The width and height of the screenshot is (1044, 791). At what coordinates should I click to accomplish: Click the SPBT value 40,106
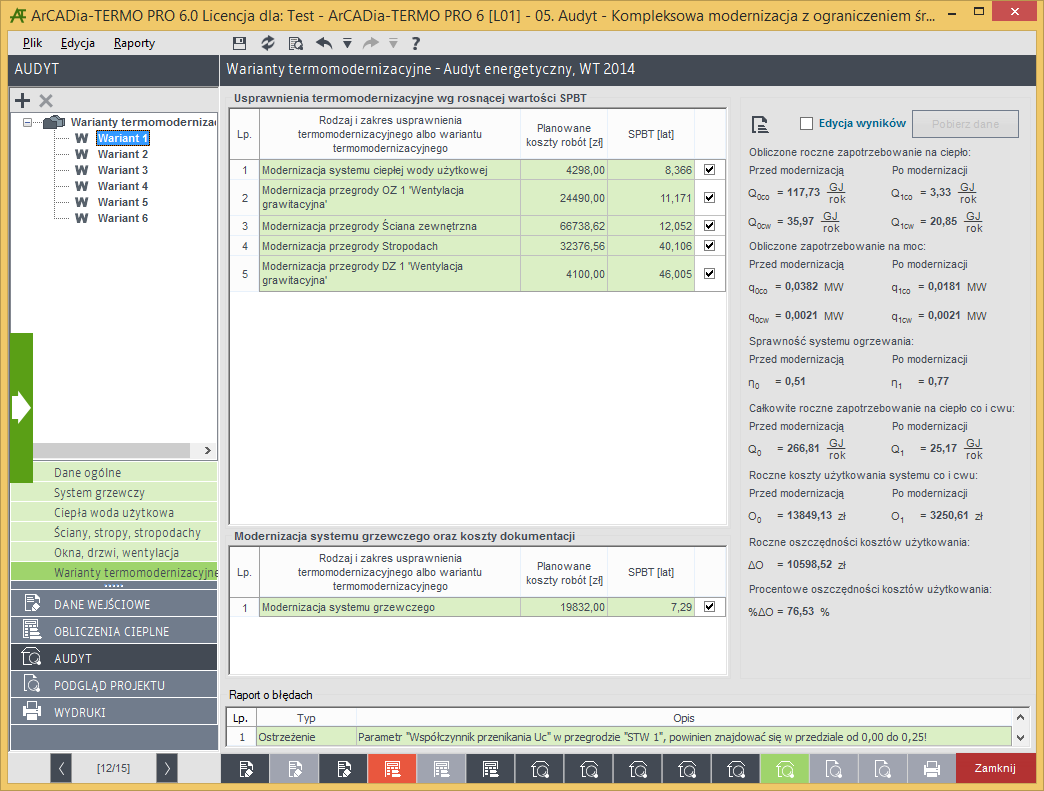coord(651,246)
